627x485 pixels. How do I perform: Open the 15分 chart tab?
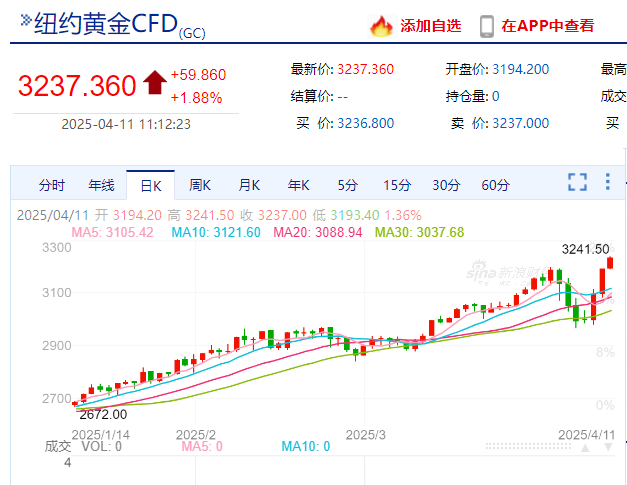(397, 185)
